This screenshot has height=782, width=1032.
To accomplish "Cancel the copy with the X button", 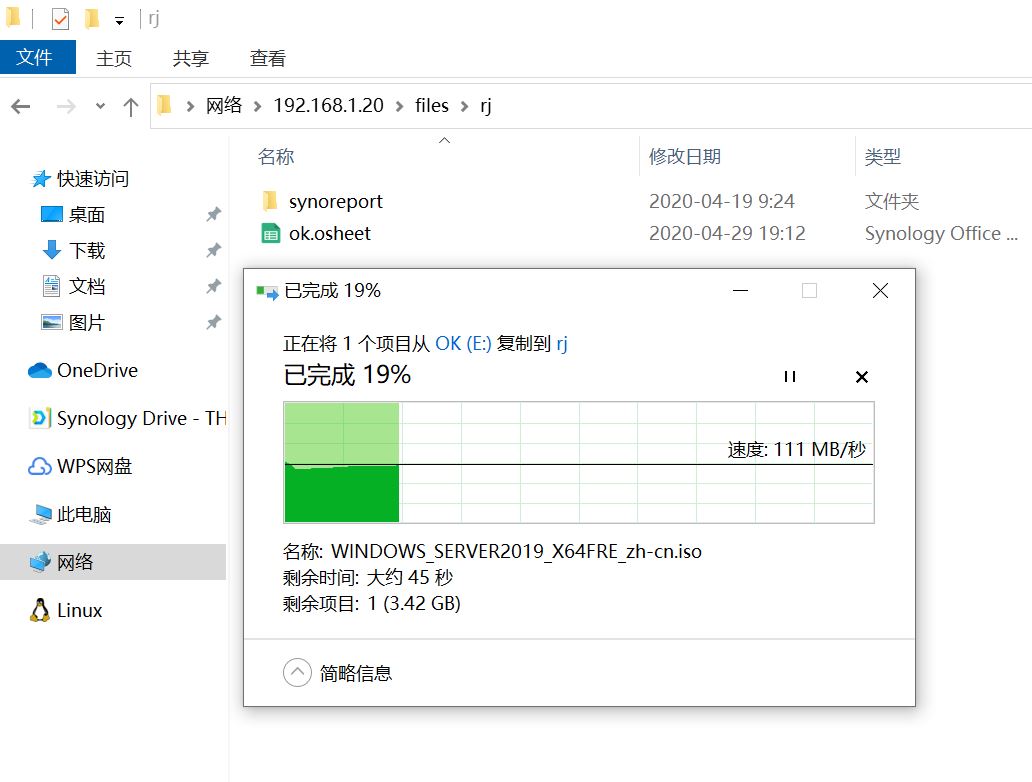I will (862, 377).
